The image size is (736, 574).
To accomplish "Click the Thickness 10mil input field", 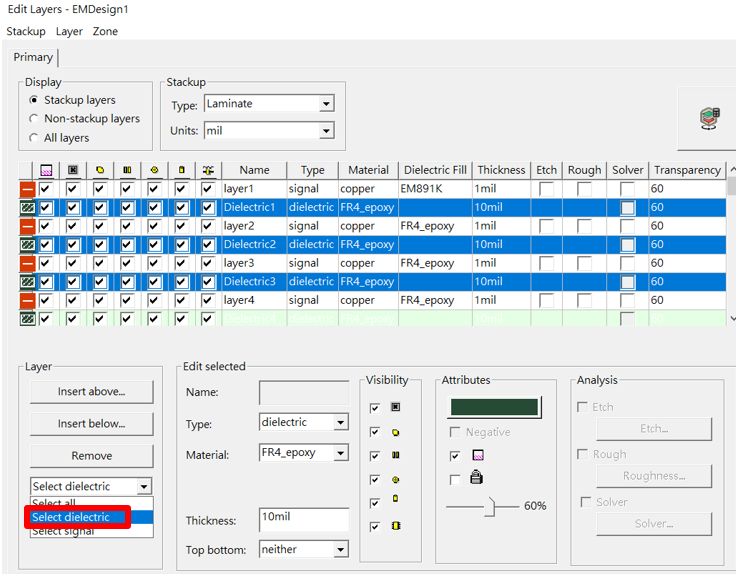I will coord(304,520).
